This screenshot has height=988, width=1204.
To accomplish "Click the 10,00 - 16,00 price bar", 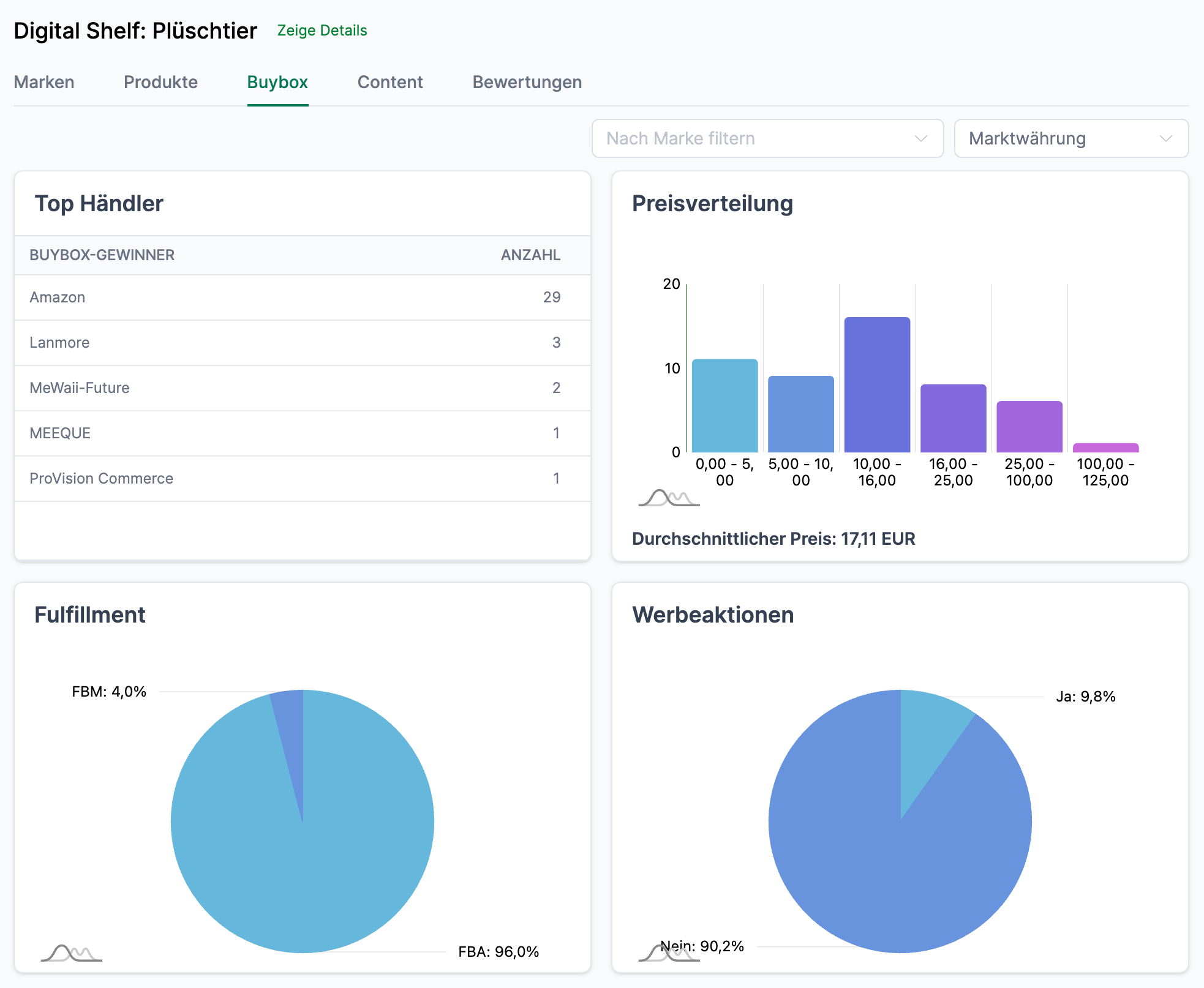I will point(877,386).
